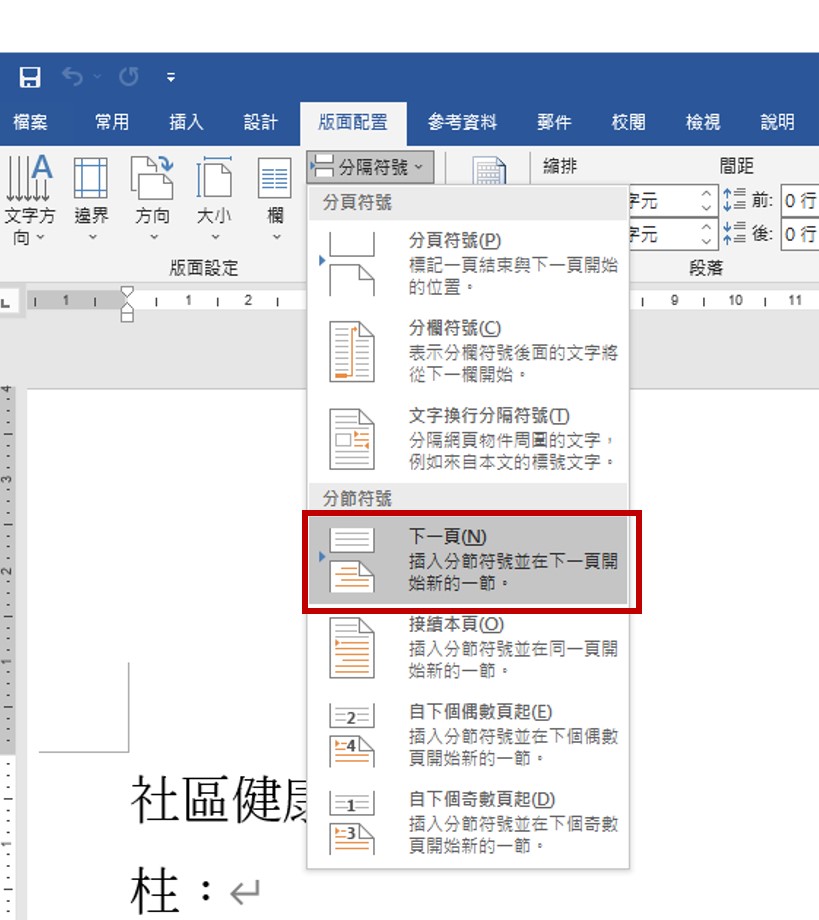Open the 文字方向 text direction tool
Screen dimensions: 819x920
pos(29,198)
